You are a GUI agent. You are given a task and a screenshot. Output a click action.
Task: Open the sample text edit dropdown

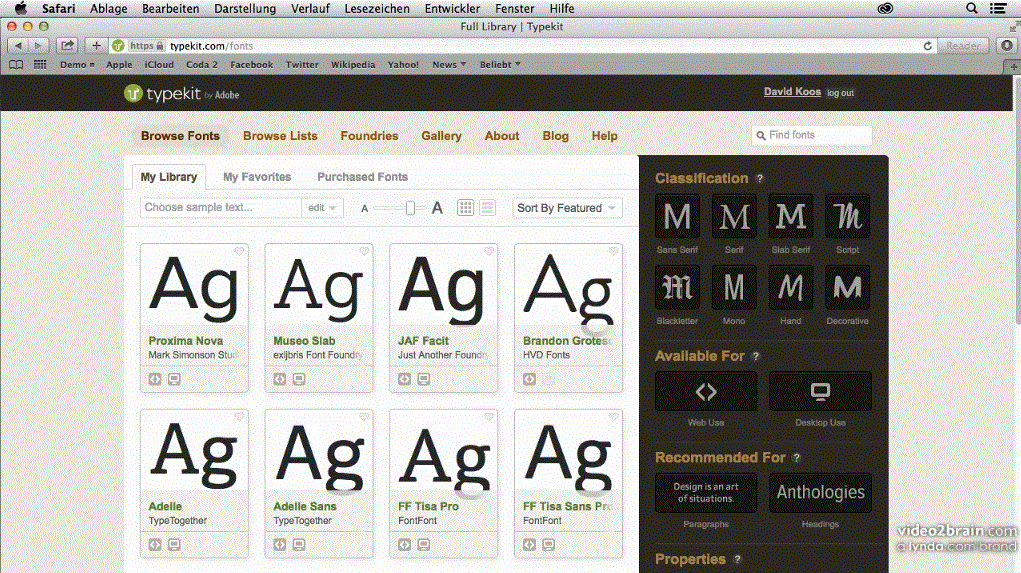click(x=322, y=208)
